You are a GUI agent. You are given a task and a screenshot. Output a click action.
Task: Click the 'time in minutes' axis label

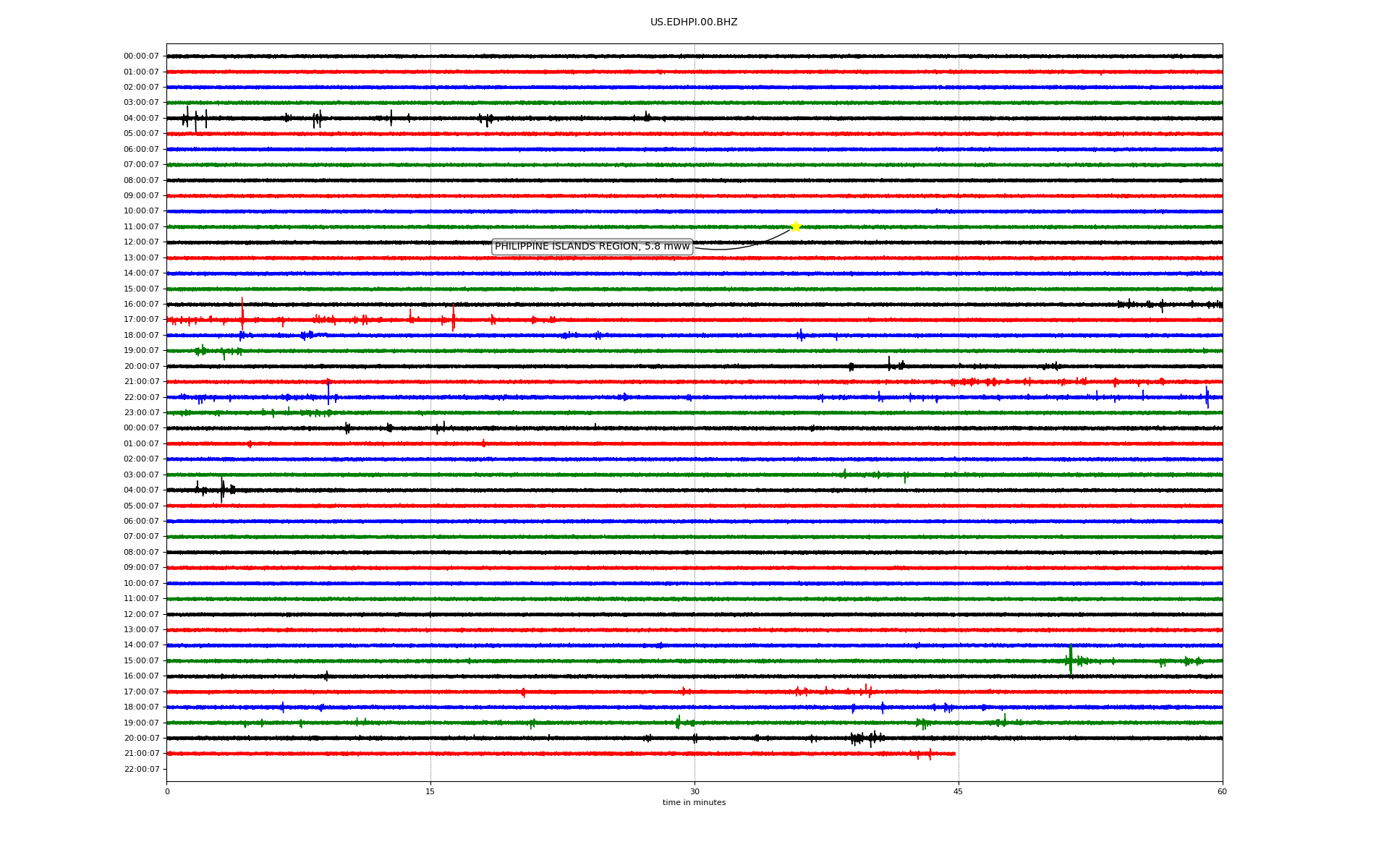pyautogui.click(x=694, y=803)
